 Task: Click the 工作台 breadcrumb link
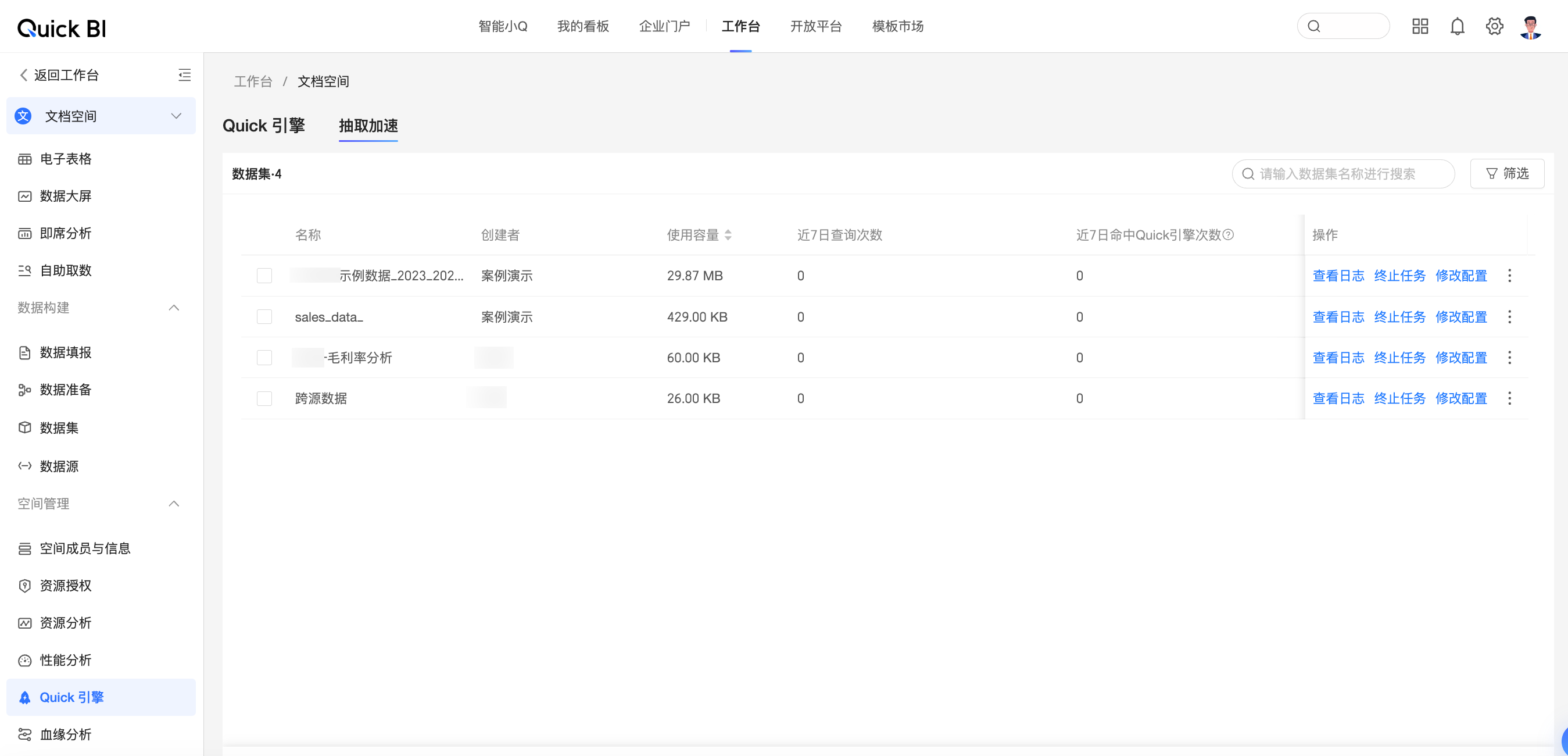point(253,81)
